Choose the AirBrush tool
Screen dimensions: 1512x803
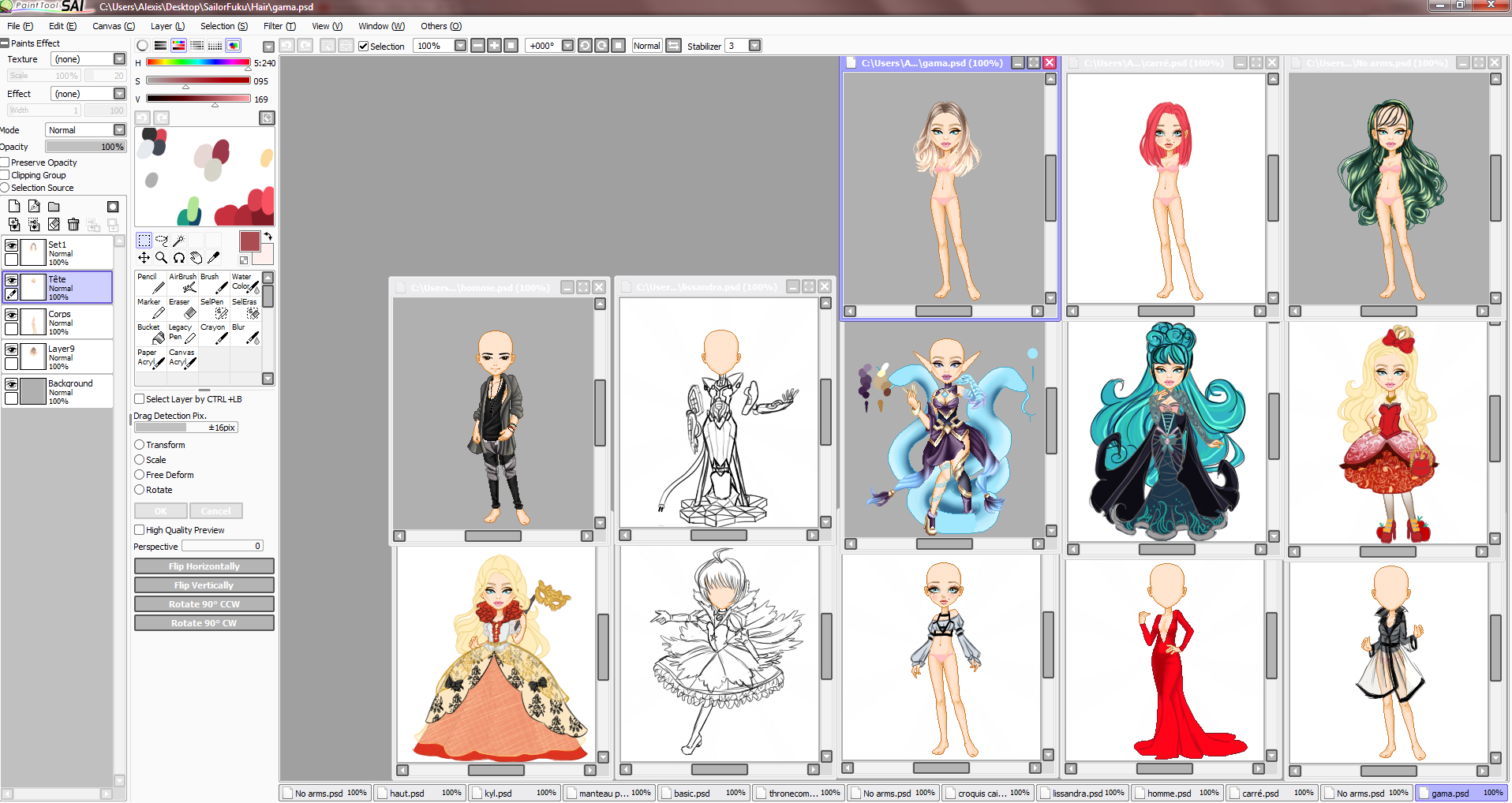click(x=182, y=283)
